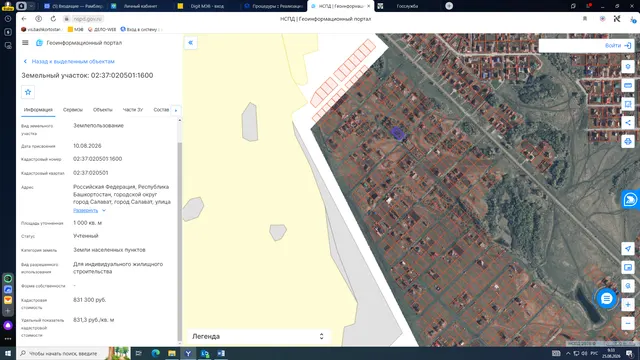Expand the full address via Развернуть
This screenshot has height=360, width=640.
89,210
